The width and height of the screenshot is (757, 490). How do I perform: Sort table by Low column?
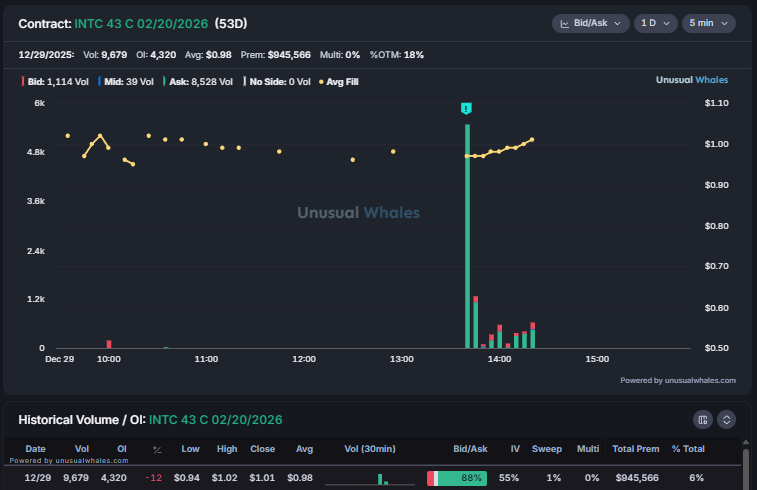click(190, 449)
